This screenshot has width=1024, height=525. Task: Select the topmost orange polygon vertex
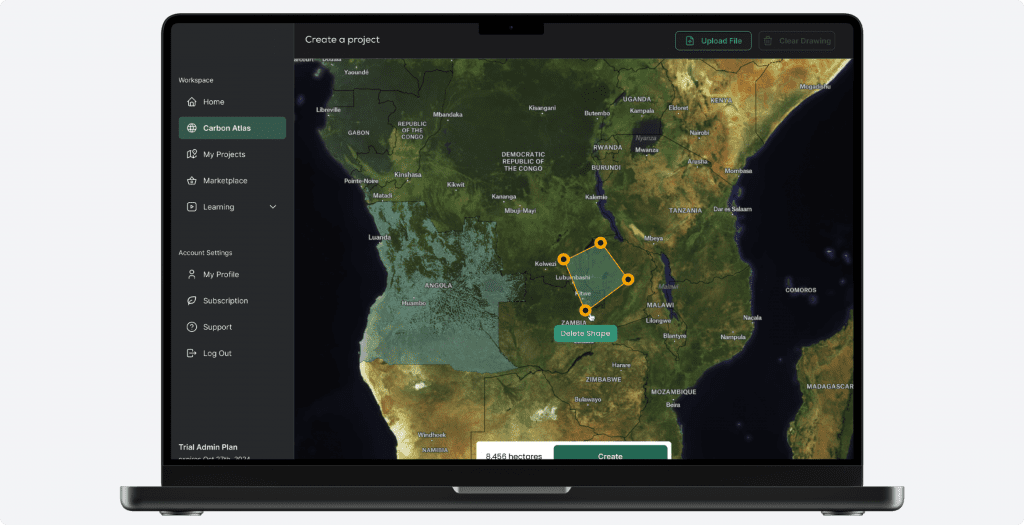[600, 242]
